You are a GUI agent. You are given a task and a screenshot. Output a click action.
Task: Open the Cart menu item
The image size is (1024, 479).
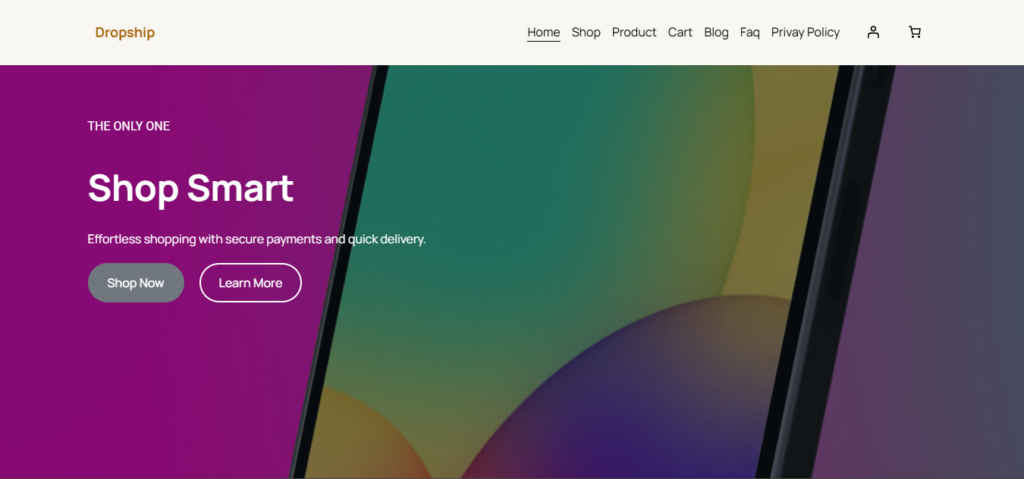680,32
